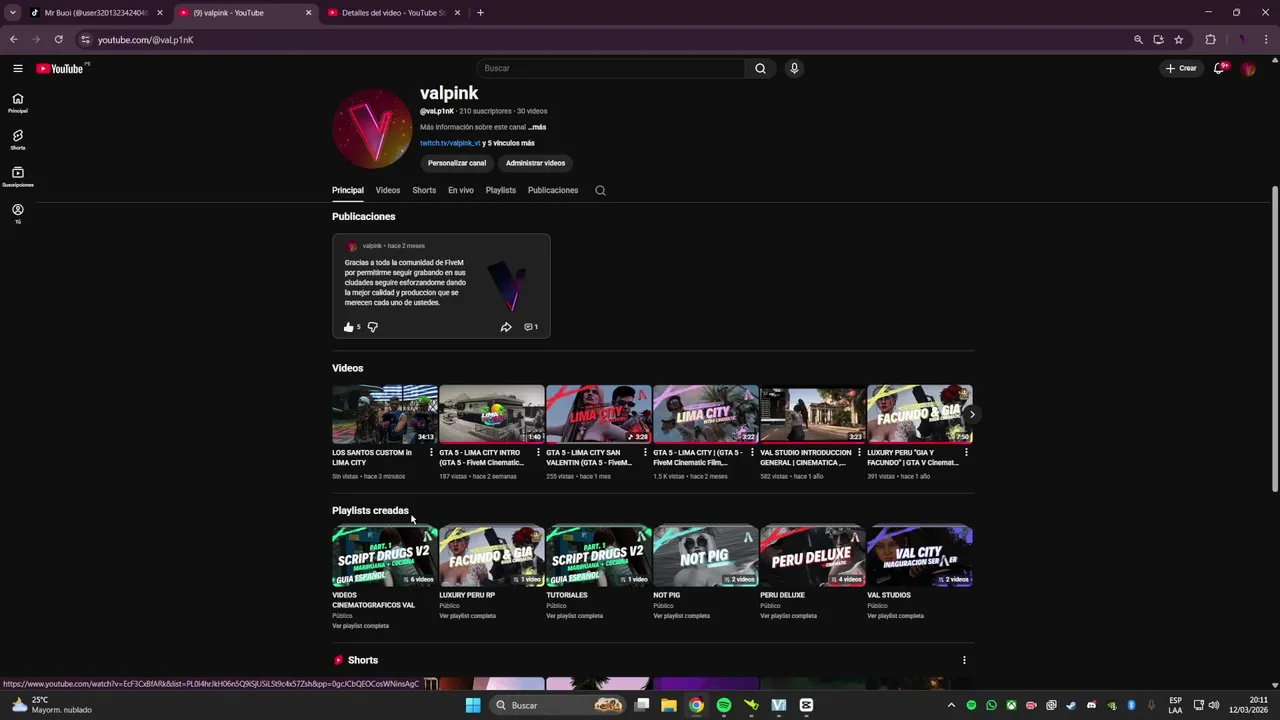The image size is (1280, 720).
Task: Open the weather widget on taskbar
Action: click(52, 705)
